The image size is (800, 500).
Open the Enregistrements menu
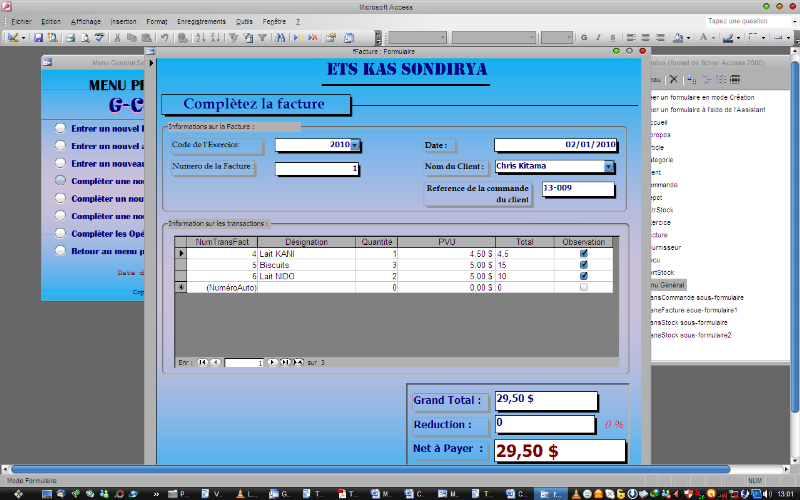pyautogui.click(x=200, y=21)
